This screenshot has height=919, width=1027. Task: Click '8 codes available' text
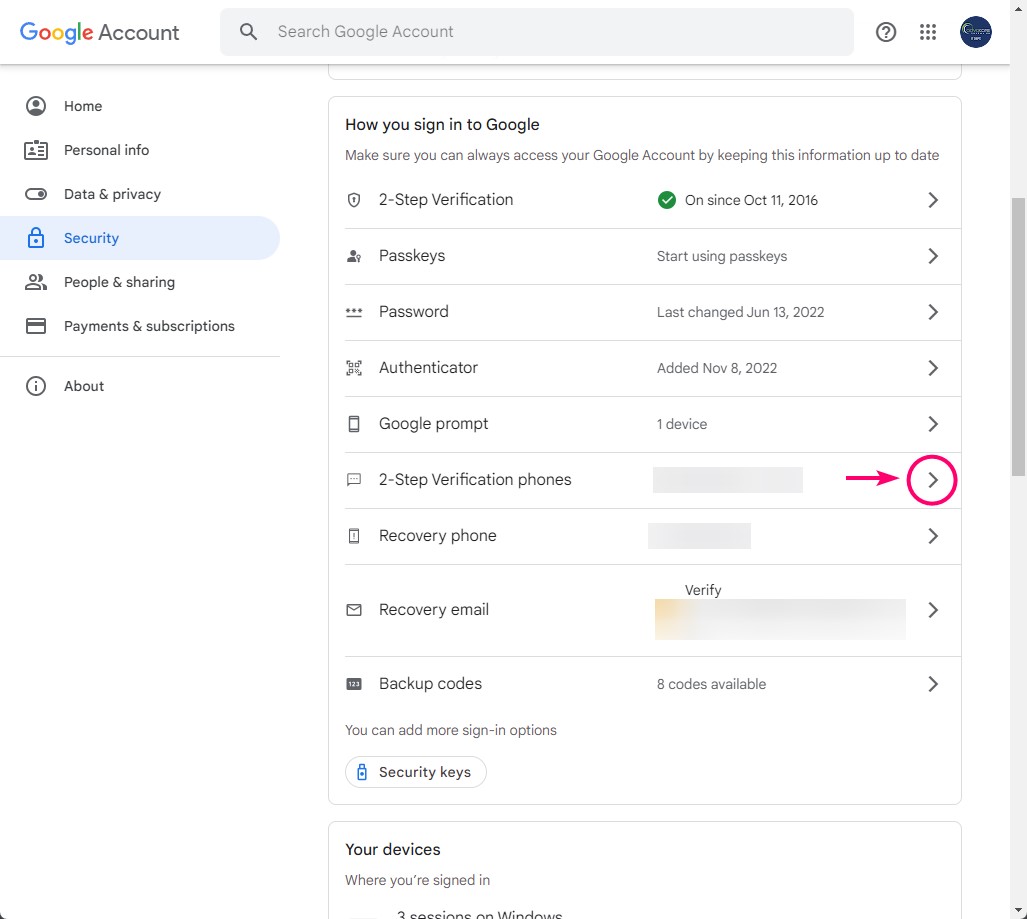coord(711,684)
